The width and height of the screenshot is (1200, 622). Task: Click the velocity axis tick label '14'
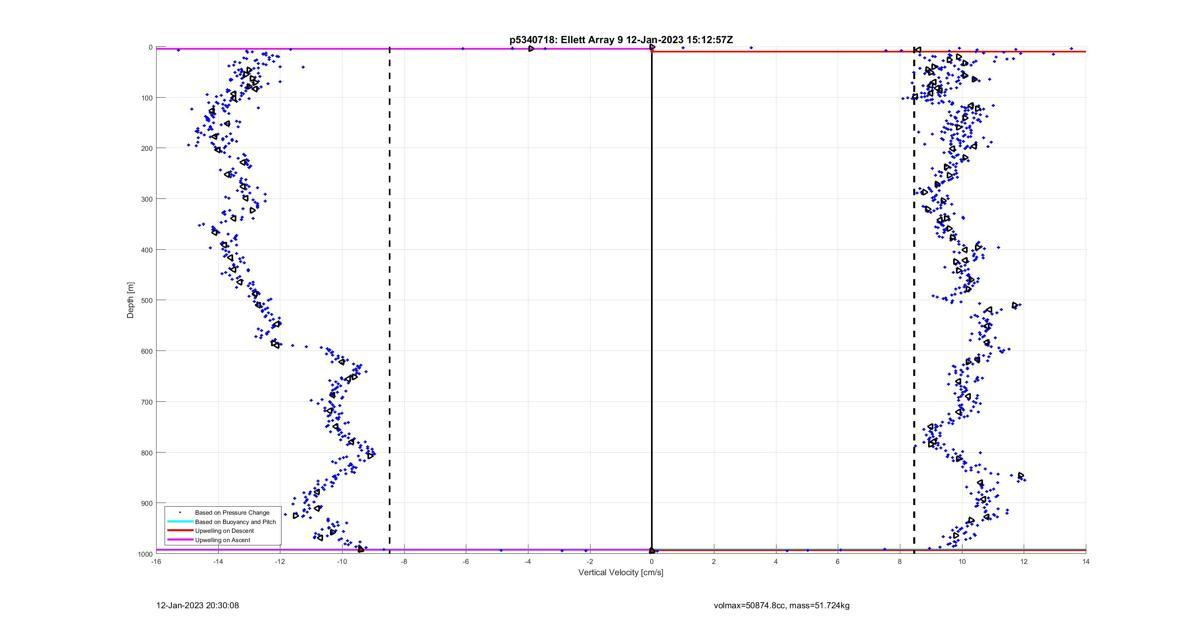[x=1086, y=562]
